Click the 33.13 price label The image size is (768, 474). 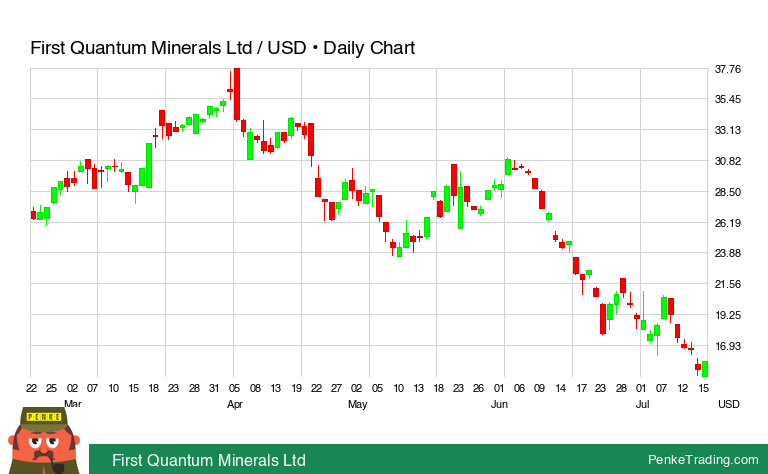coord(727,130)
